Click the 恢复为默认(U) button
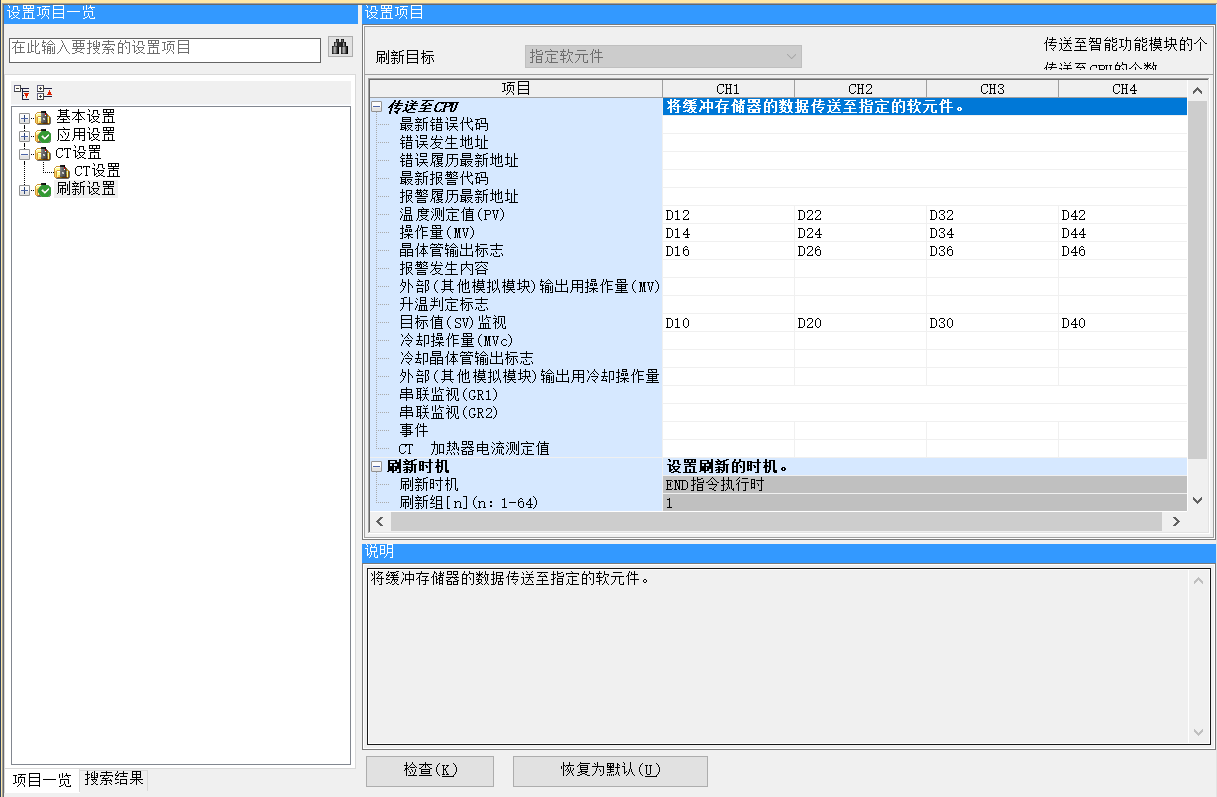The height and width of the screenshot is (797, 1217). tap(610, 771)
